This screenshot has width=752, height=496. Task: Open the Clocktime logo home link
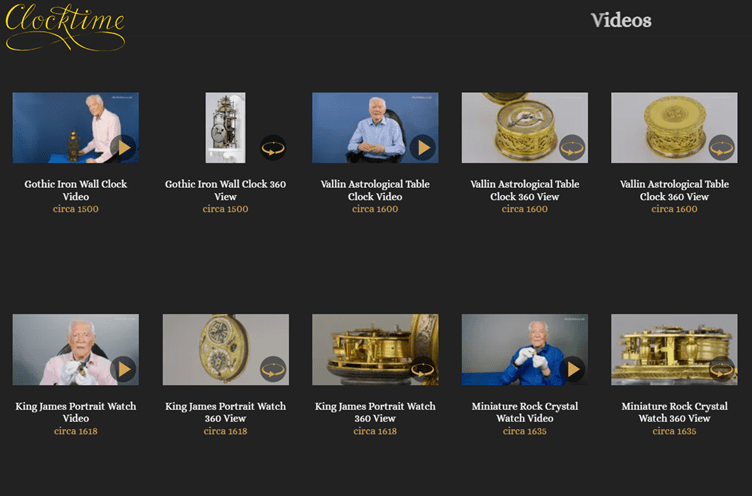point(65,27)
